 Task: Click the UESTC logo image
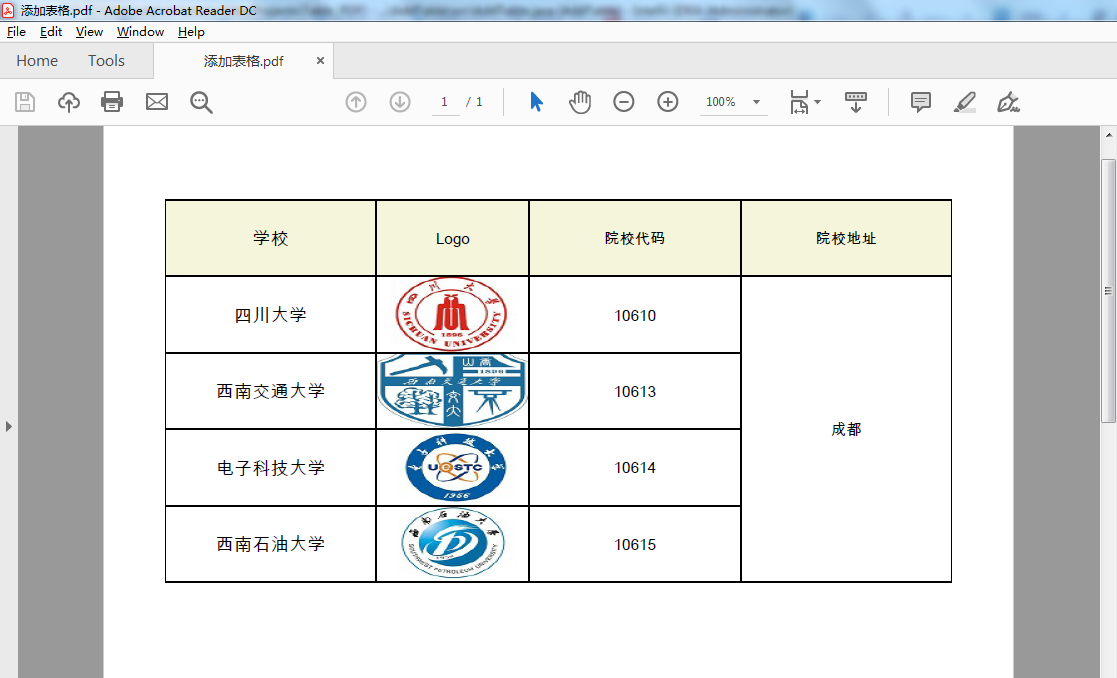click(x=455, y=467)
